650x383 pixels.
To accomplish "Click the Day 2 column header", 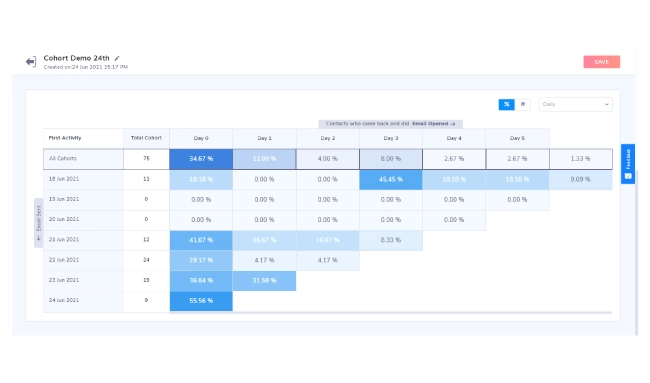I will coord(327,138).
